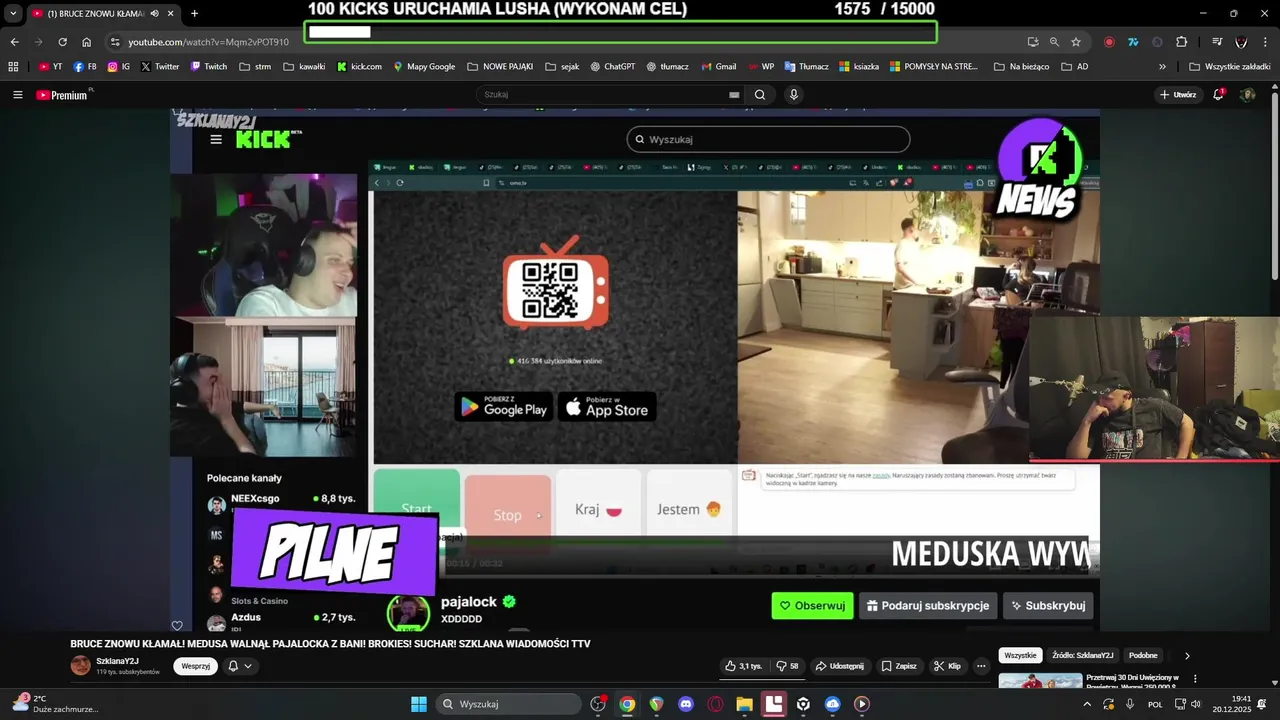
Task: Open the kawałki bookmark folder
Action: pos(304,67)
